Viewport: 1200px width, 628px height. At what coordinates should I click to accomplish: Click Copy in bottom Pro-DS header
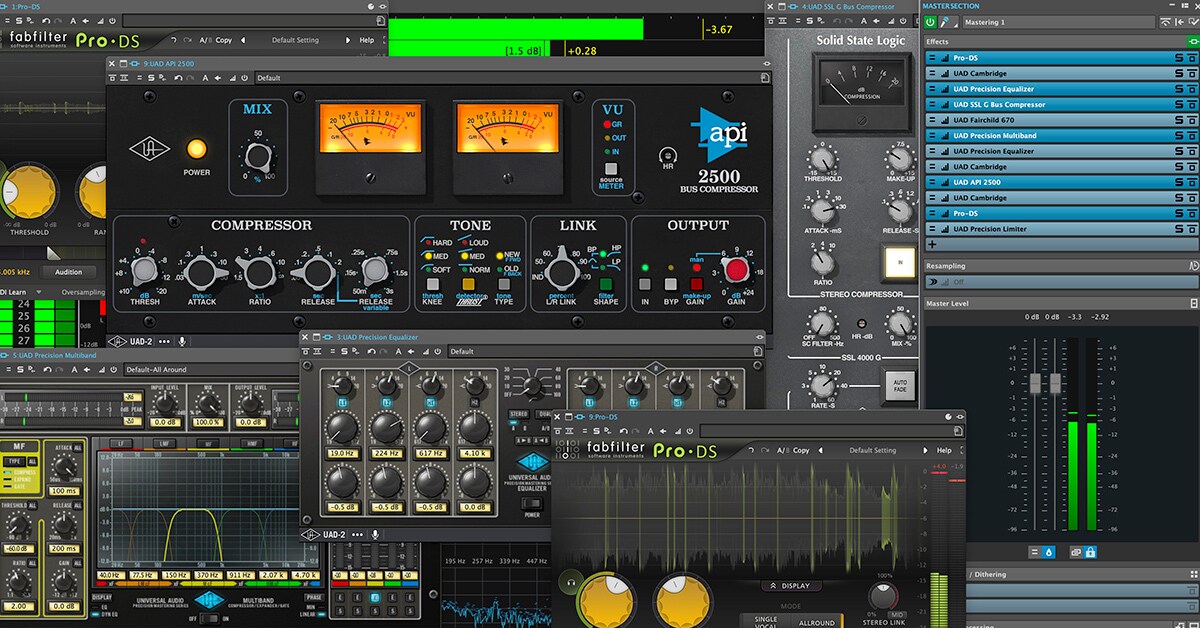tap(801, 451)
